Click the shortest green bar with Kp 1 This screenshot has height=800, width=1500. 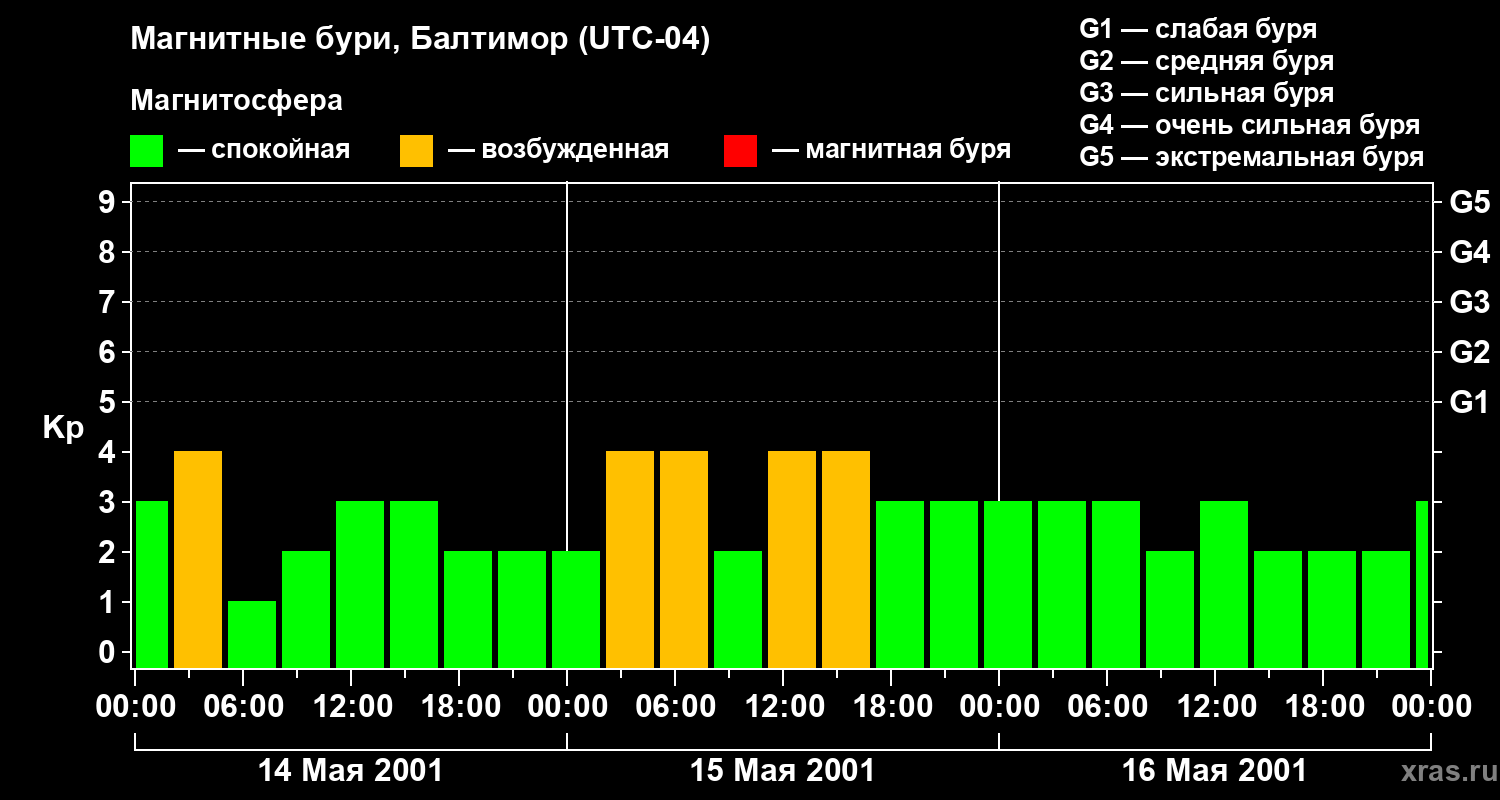point(252,634)
